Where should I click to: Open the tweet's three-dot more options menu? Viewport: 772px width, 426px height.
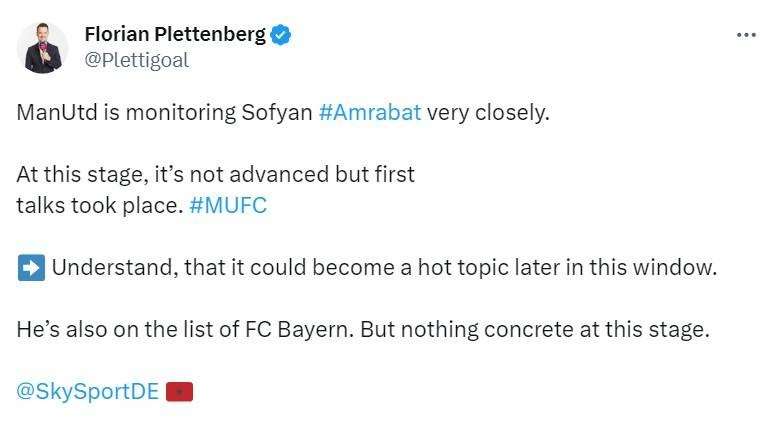[x=746, y=35]
